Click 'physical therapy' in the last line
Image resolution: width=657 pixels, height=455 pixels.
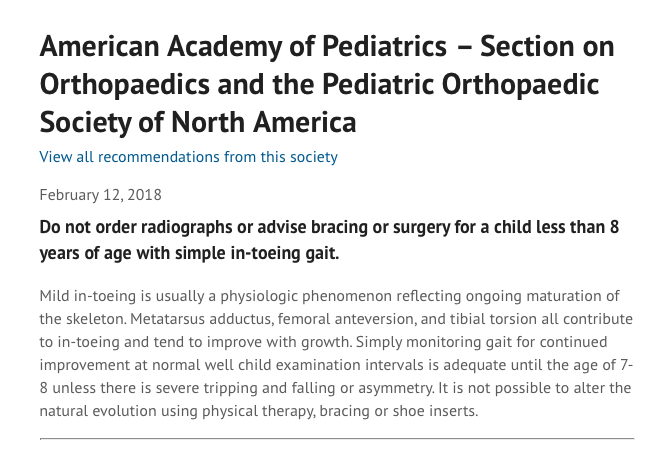(257, 411)
